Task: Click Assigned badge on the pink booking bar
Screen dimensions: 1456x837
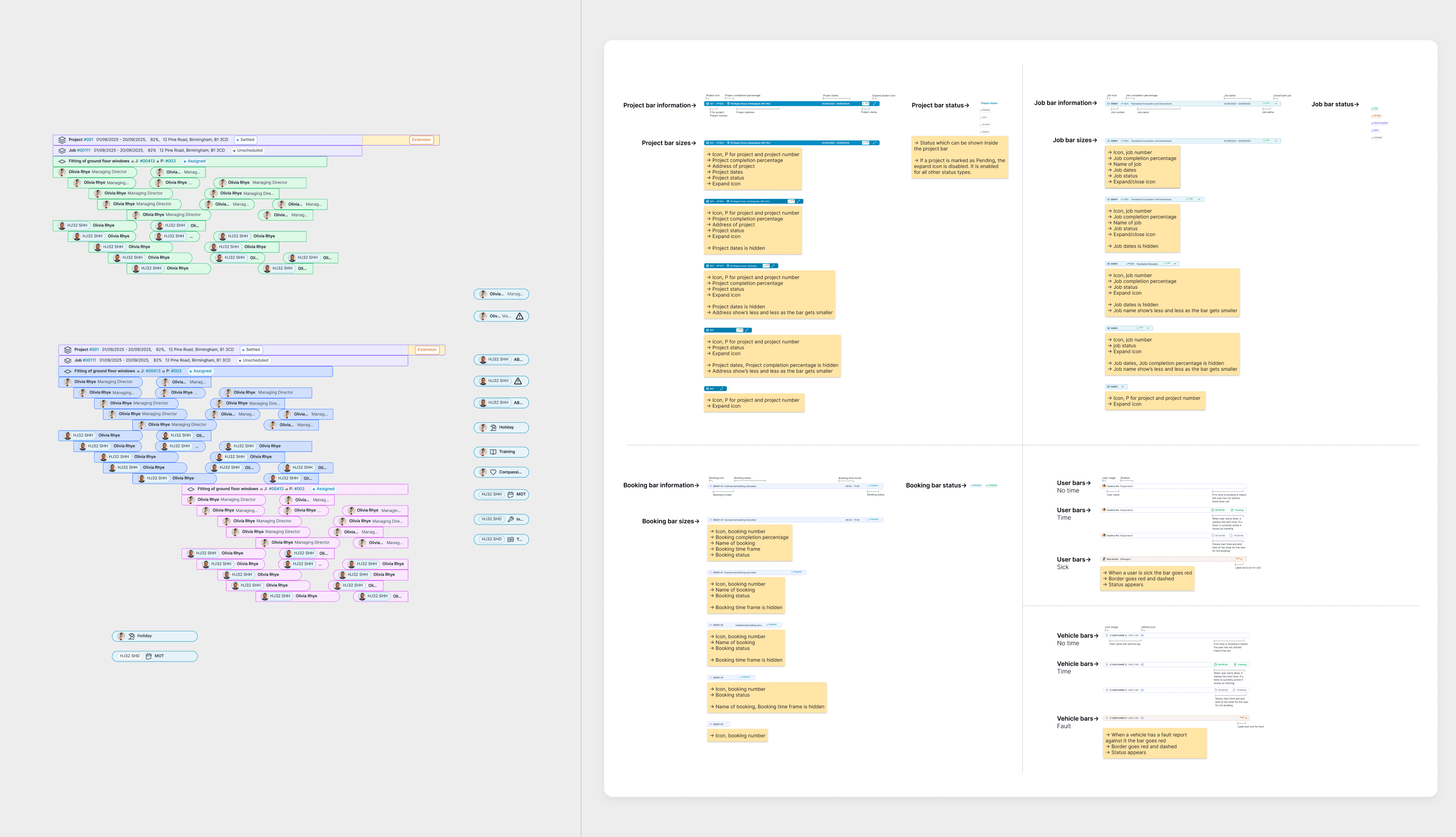Action: coord(323,489)
